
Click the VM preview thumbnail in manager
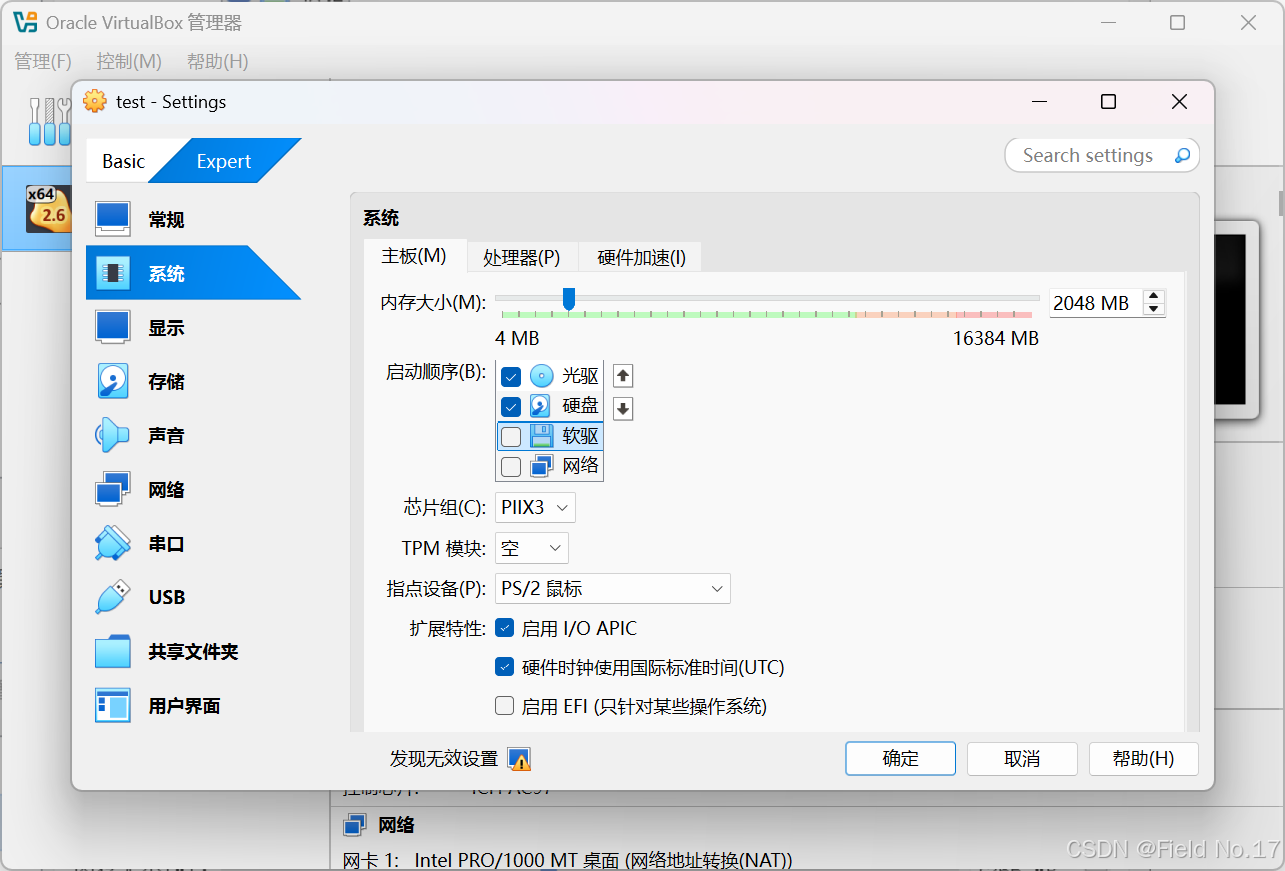pyautogui.click(x=1236, y=320)
